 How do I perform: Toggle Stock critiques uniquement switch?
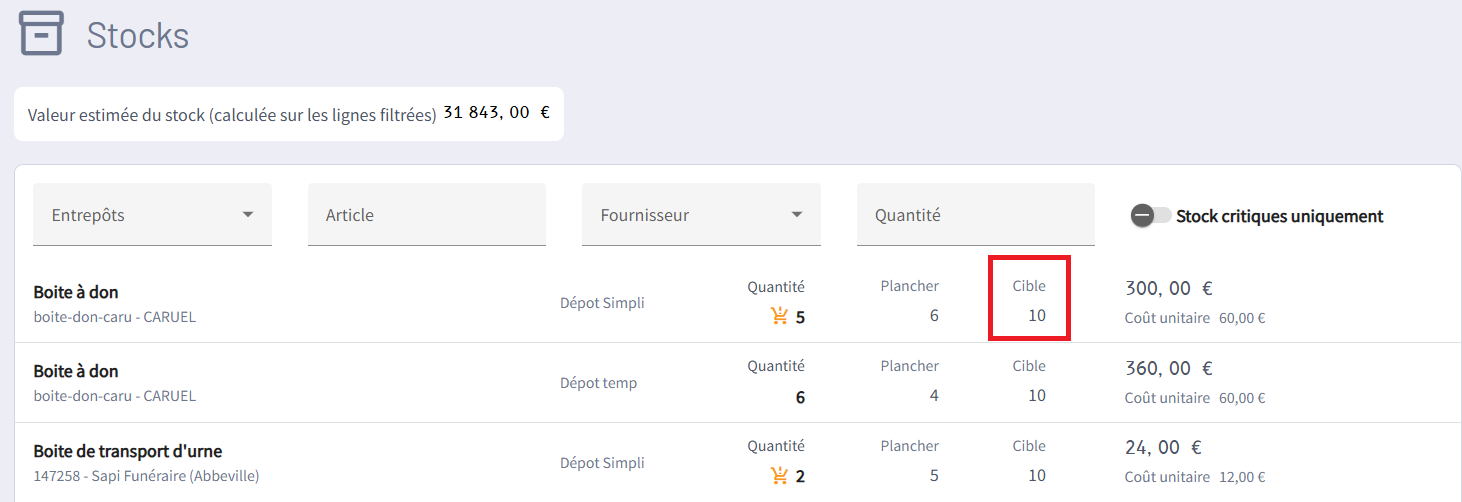1151,215
